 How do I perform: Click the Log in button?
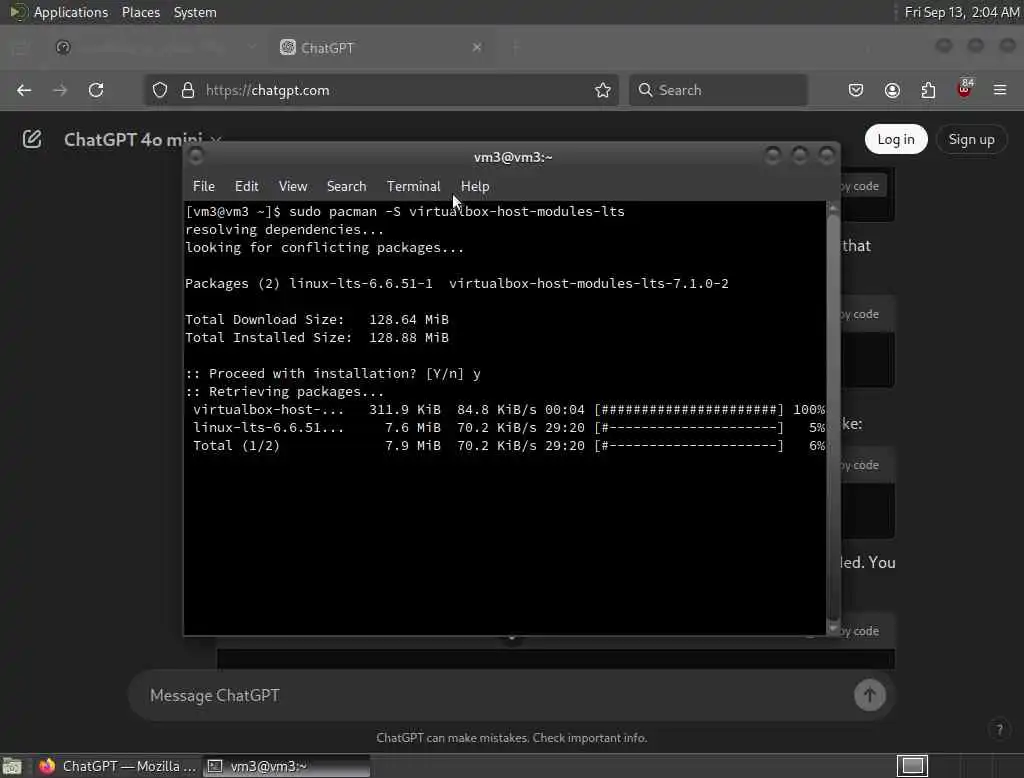tap(895, 139)
